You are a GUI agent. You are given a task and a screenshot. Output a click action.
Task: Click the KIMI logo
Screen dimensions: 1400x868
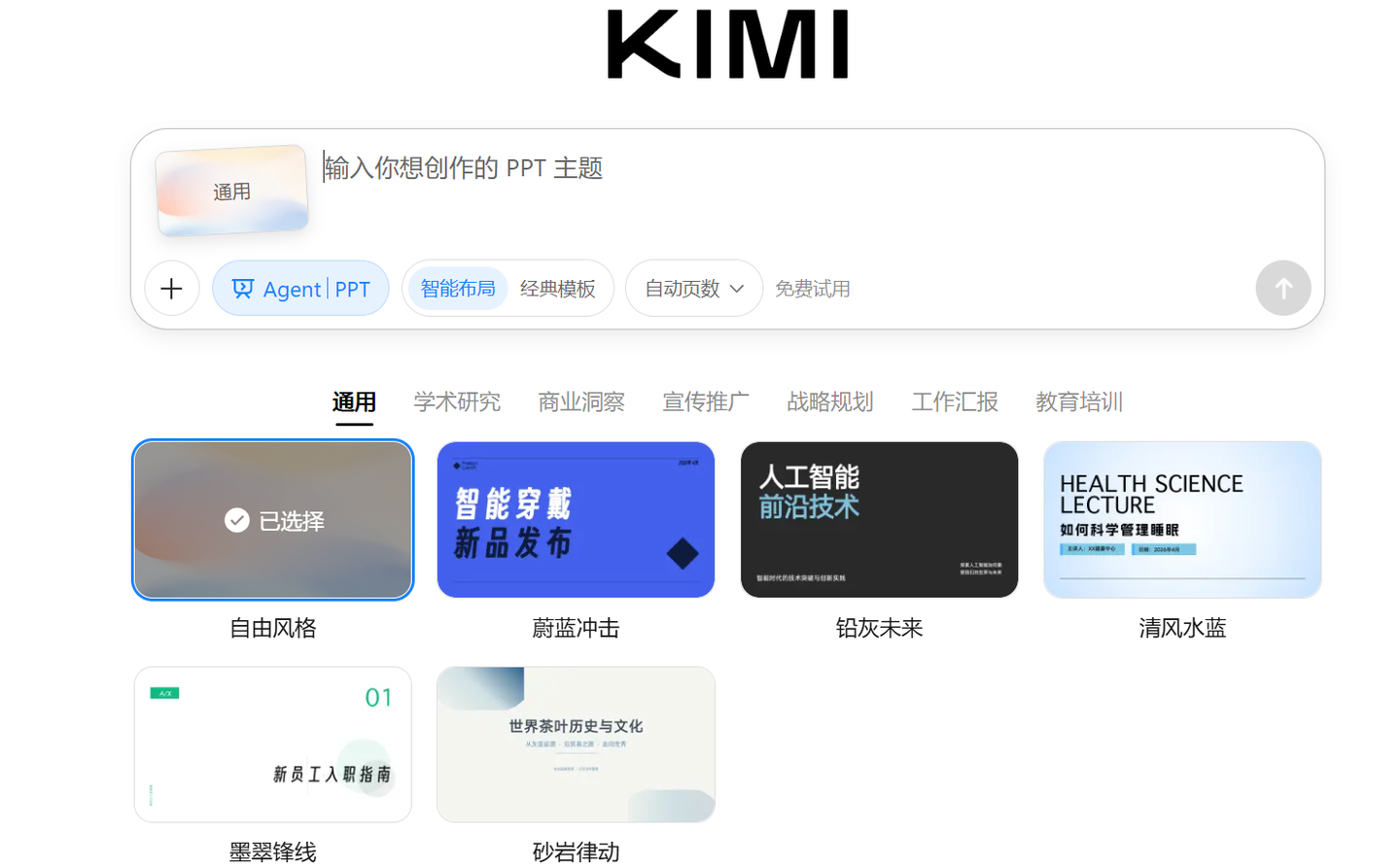[727, 44]
